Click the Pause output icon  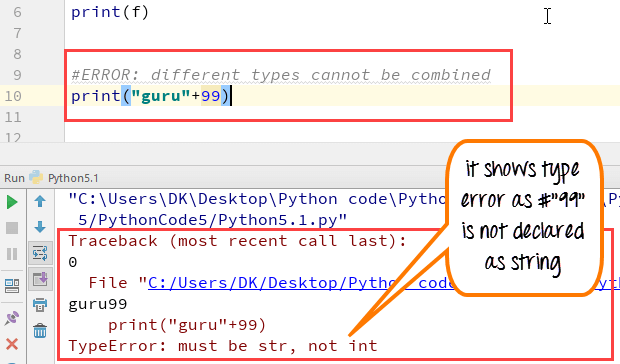pyautogui.click(x=12, y=254)
